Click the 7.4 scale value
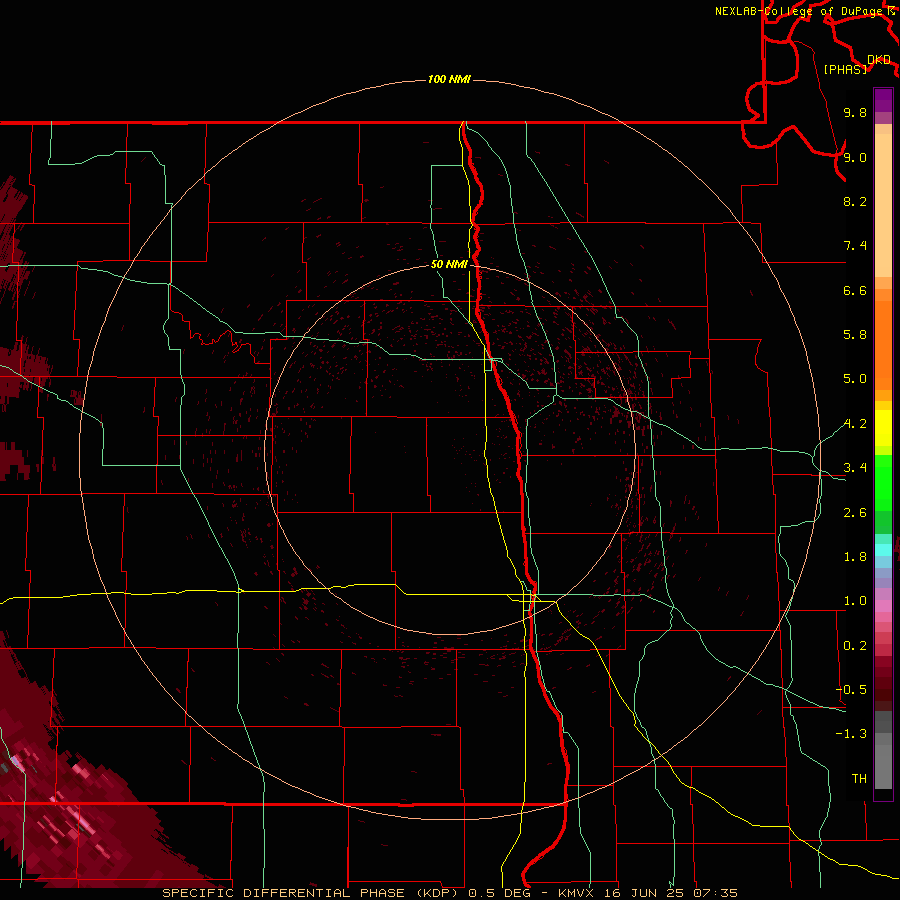The height and width of the screenshot is (900, 900). coord(855,246)
